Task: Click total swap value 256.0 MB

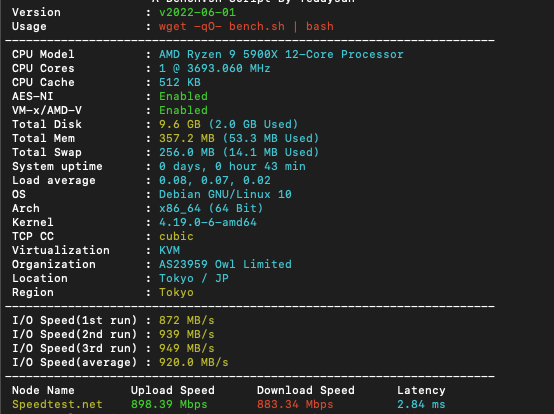Action: point(187,152)
